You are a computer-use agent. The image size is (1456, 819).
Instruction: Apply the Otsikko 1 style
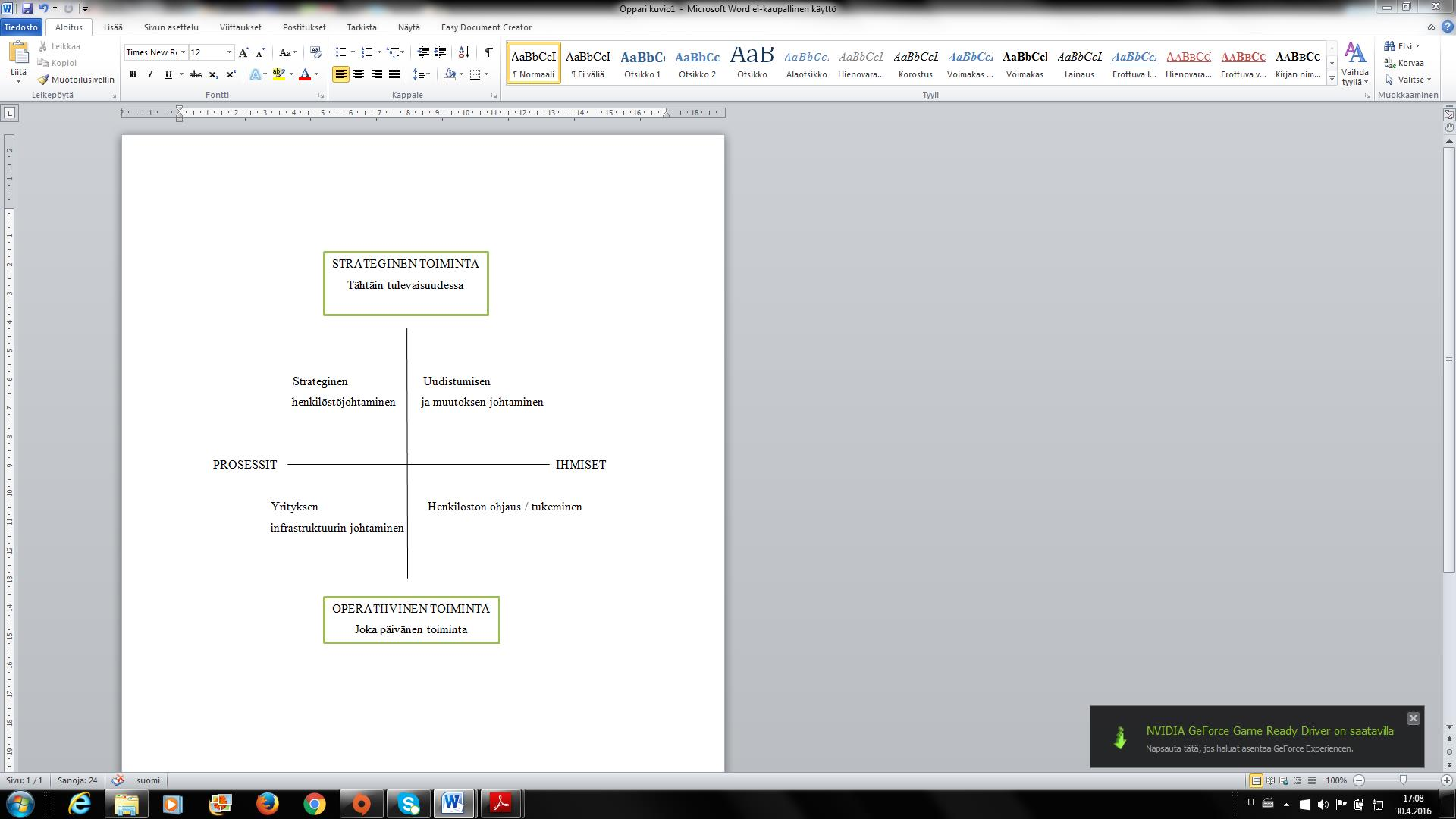point(642,63)
